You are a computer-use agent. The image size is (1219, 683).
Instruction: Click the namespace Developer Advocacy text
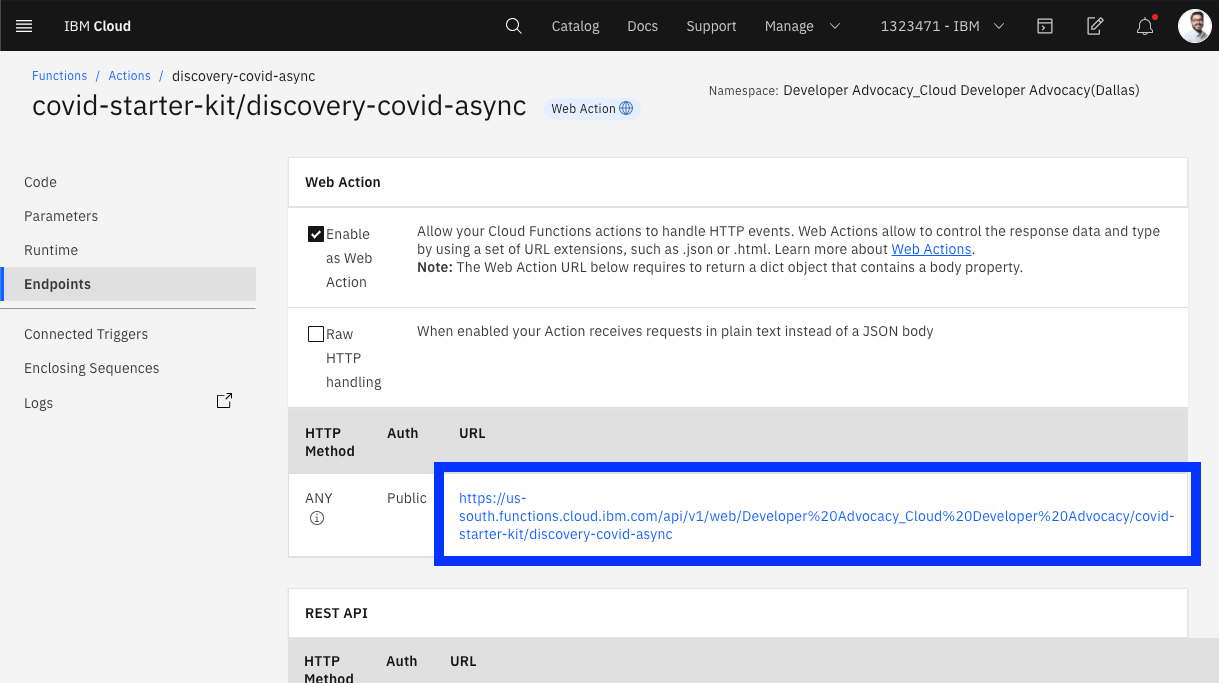(x=961, y=90)
